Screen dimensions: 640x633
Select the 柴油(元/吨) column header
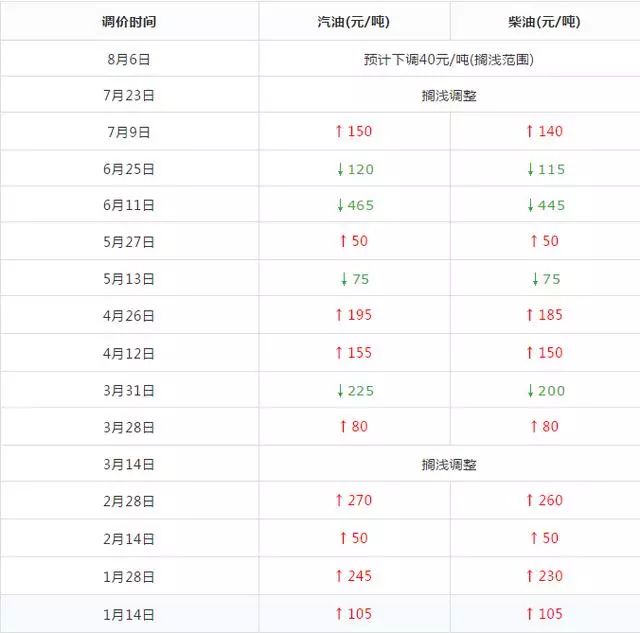(x=545, y=21)
